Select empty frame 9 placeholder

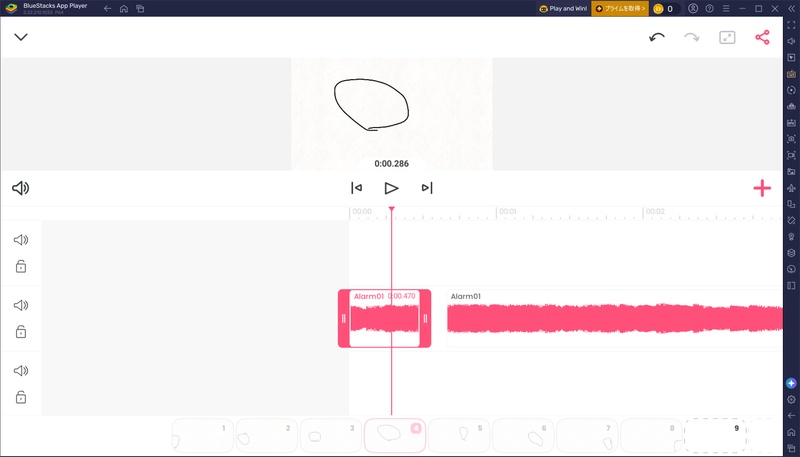715,436
